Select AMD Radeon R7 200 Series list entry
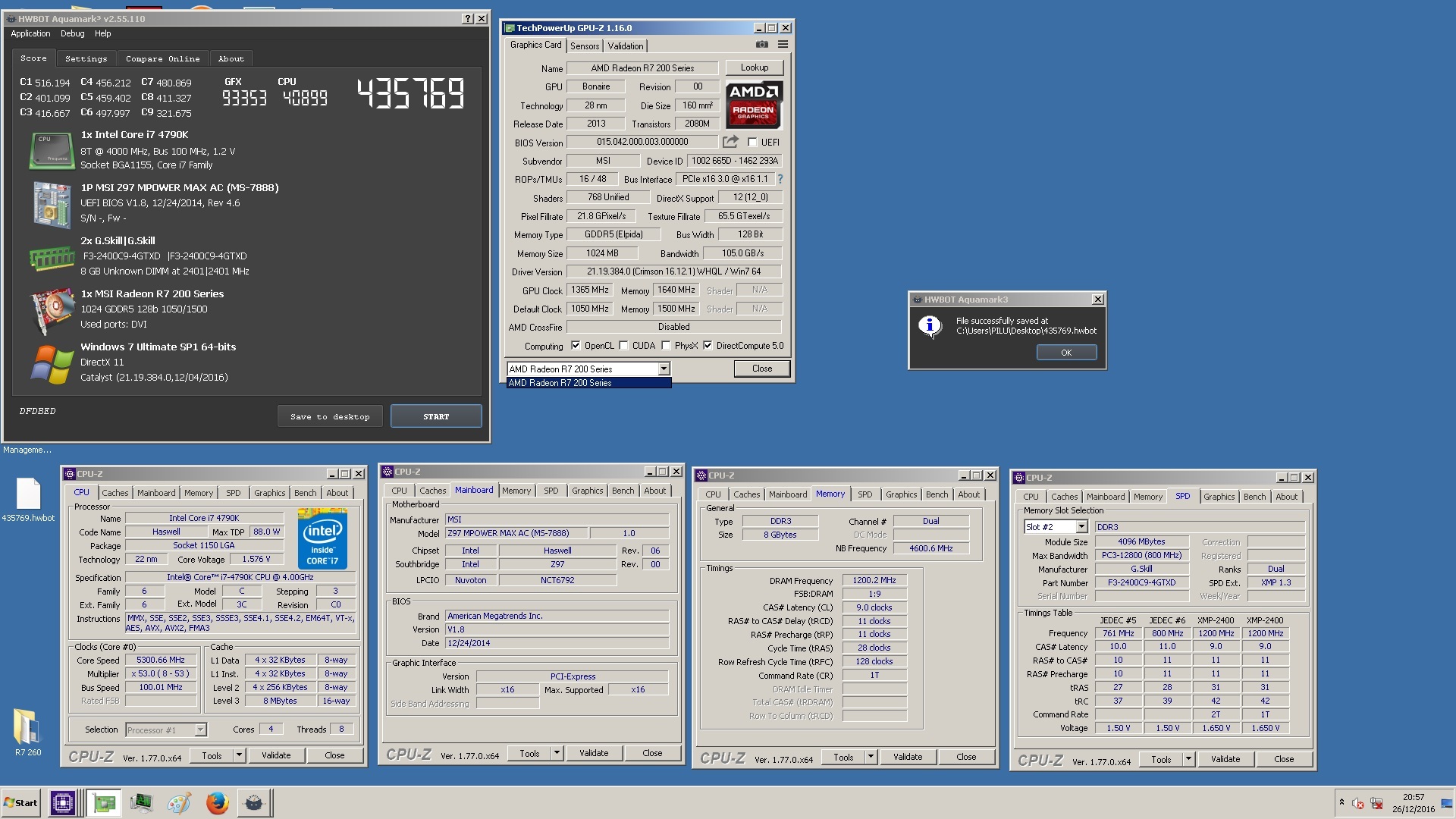The image size is (1456, 819). click(588, 383)
